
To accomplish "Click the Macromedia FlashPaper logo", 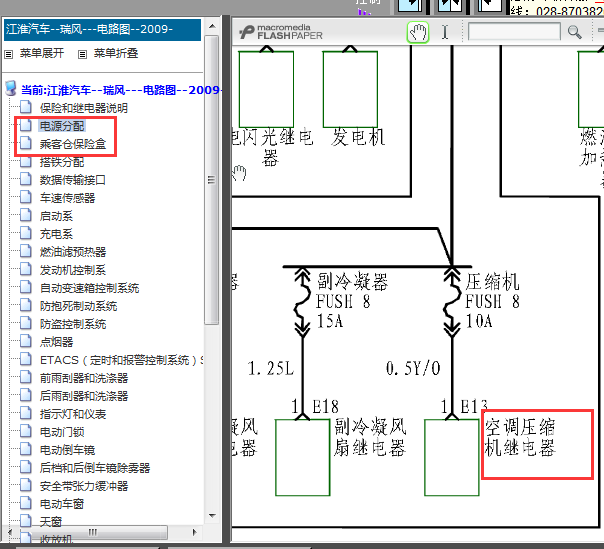I will 281,32.
